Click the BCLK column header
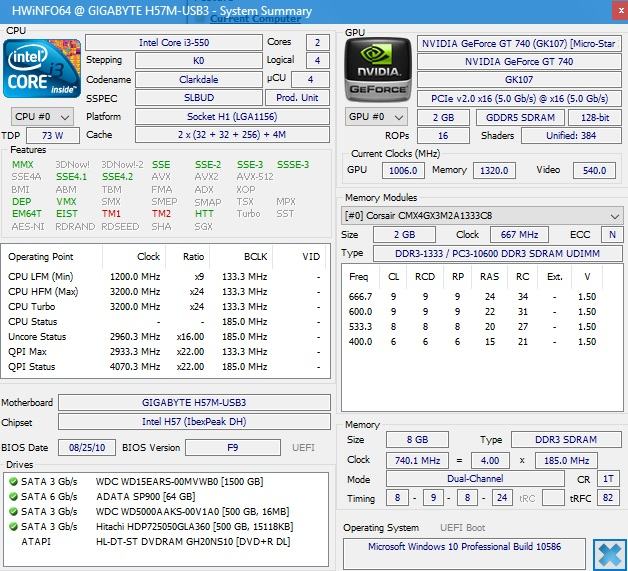Screen dimensions: 628x571 [x=241, y=257]
